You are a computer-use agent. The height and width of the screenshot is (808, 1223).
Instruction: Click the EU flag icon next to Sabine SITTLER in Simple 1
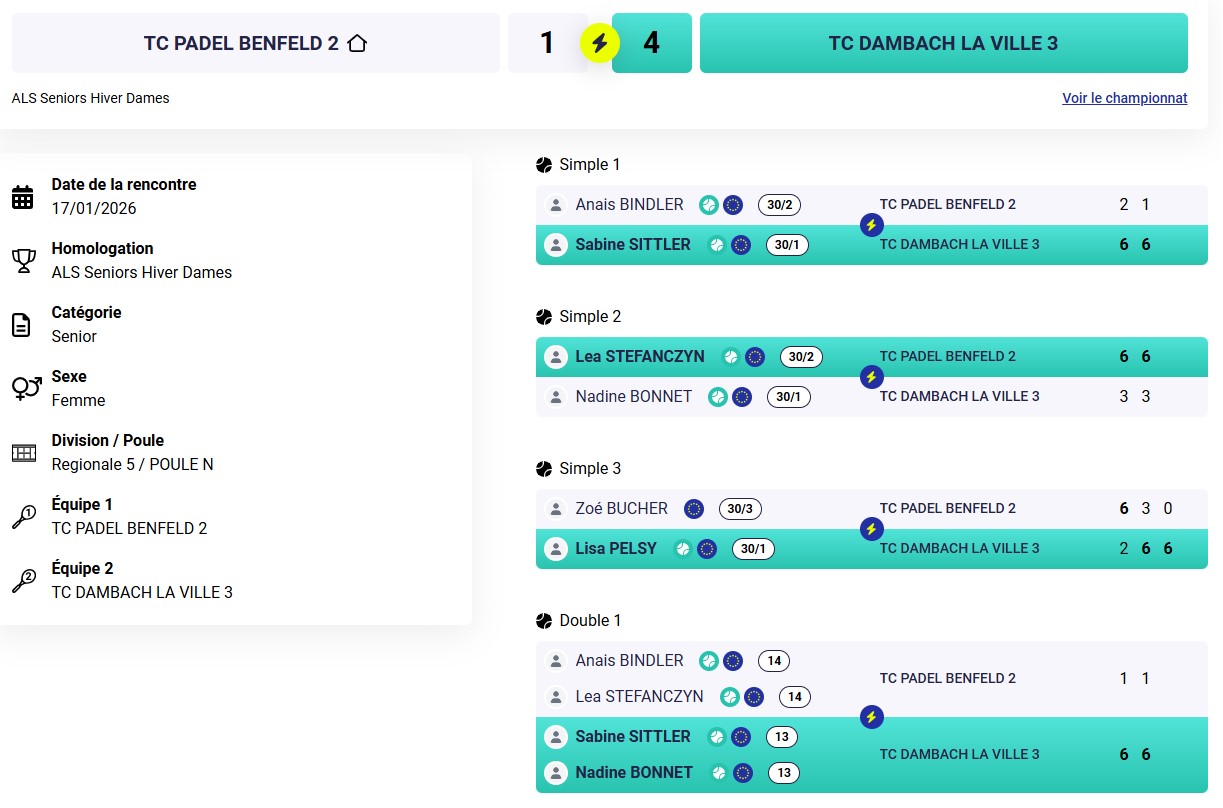point(741,245)
